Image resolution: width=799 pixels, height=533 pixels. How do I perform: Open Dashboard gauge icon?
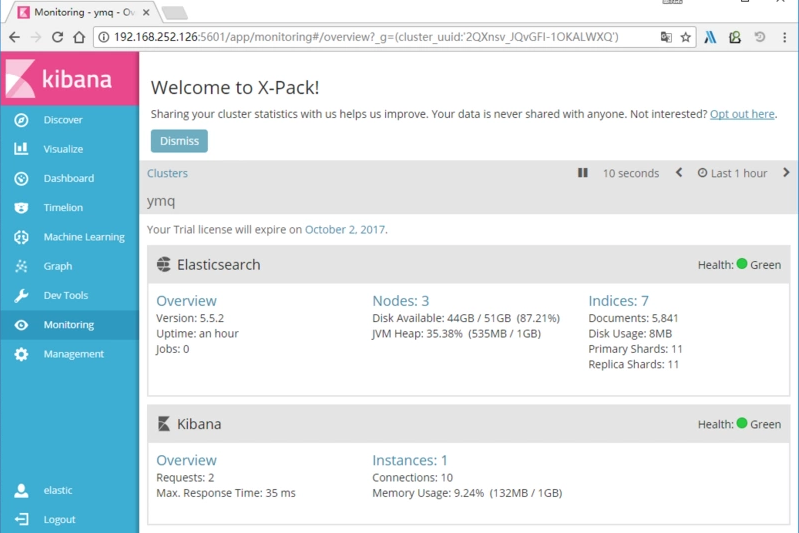click(21, 178)
